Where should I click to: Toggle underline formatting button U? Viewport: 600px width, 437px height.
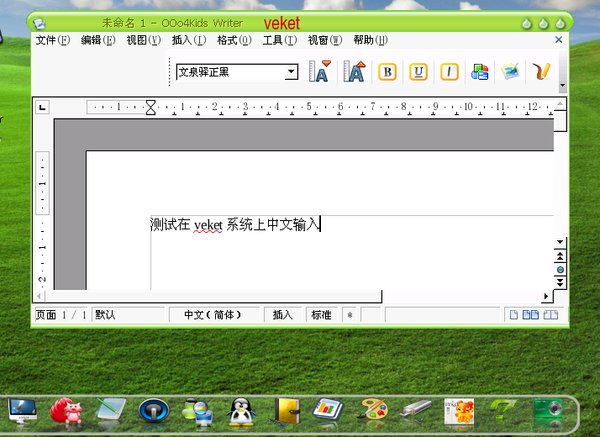pyautogui.click(x=418, y=72)
